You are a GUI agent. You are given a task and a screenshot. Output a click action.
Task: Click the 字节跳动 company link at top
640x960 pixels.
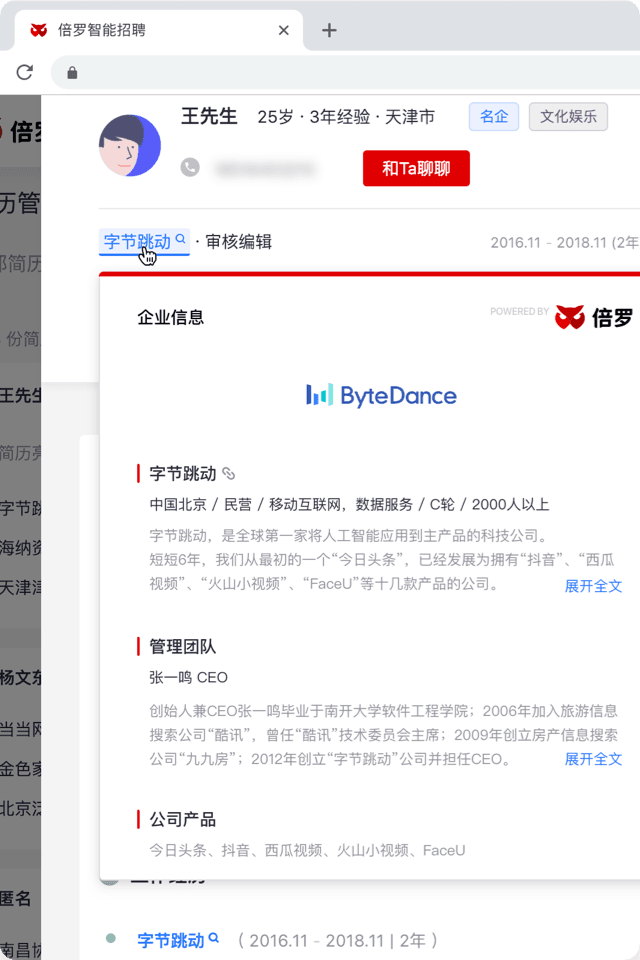[x=137, y=242]
